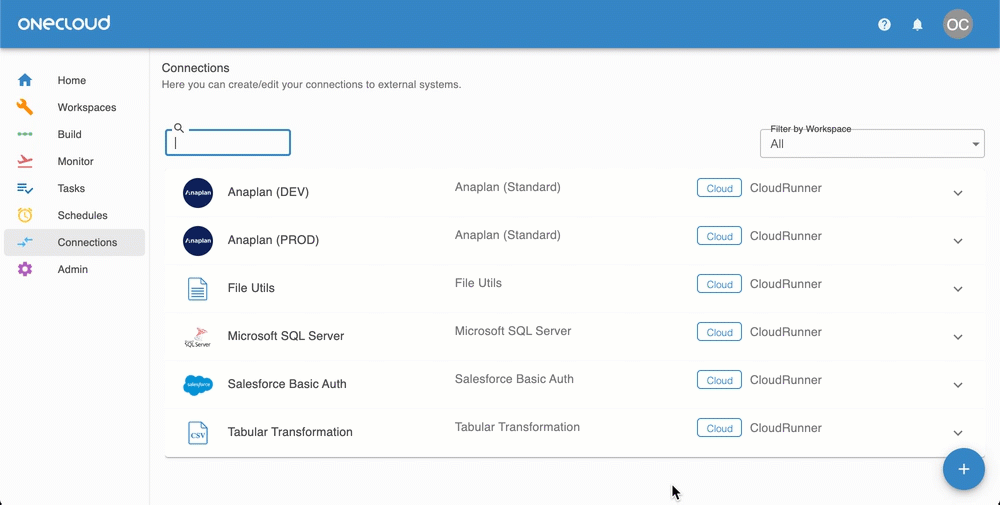Image resolution: width=1000 pixels, height=505 pixels.
Task: Click the connections search input field
Action: pyautogui.click(x=228, y=143)
